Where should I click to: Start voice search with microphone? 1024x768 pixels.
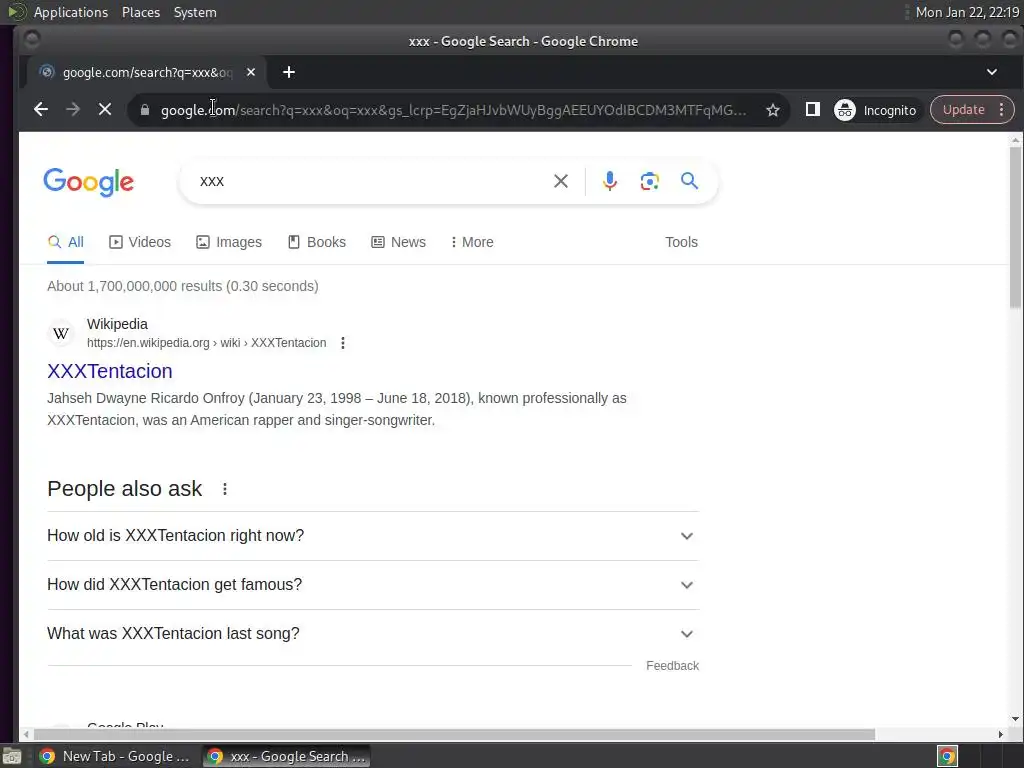coord(609,181)
